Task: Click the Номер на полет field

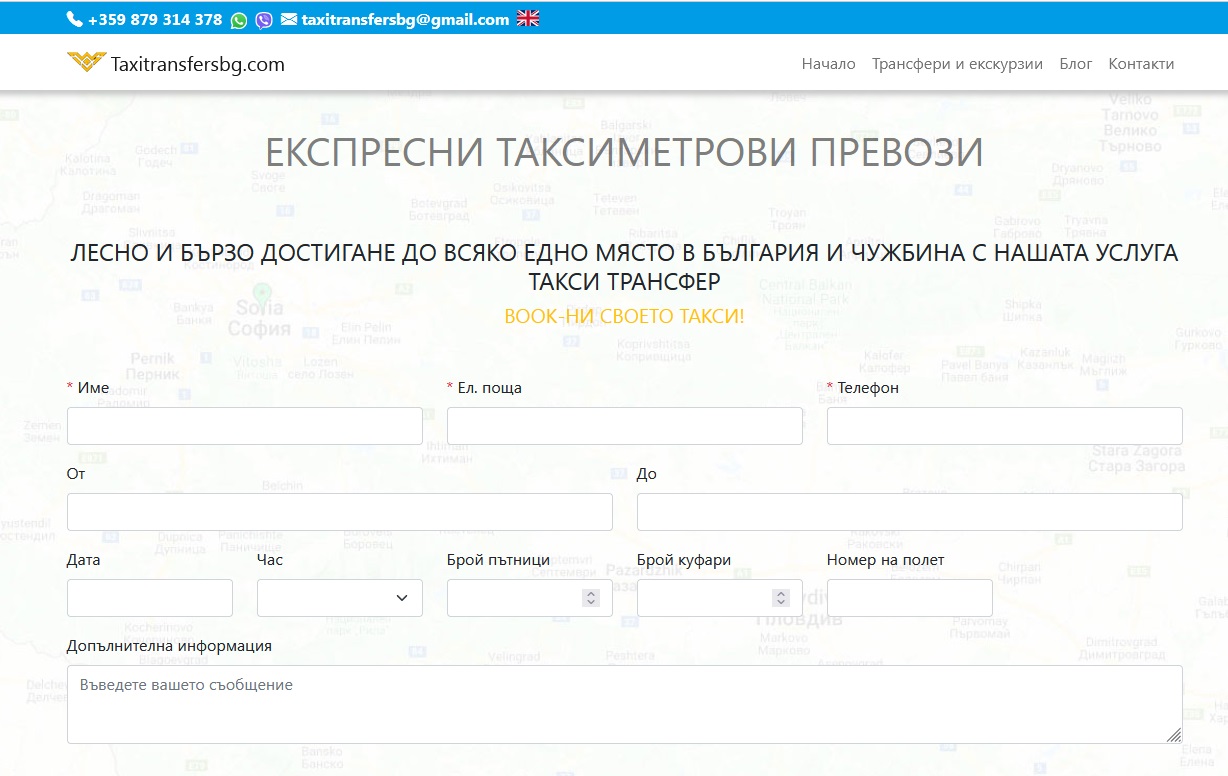Action: coord(910,598)
